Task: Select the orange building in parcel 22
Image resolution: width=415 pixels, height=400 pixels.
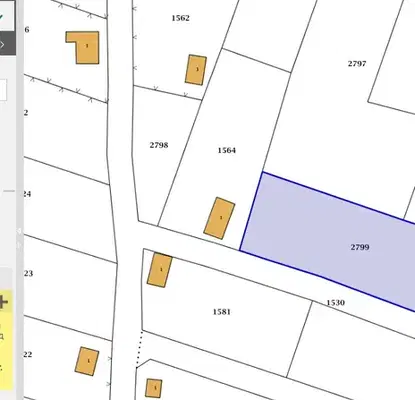Action: (x=87, y=361)
